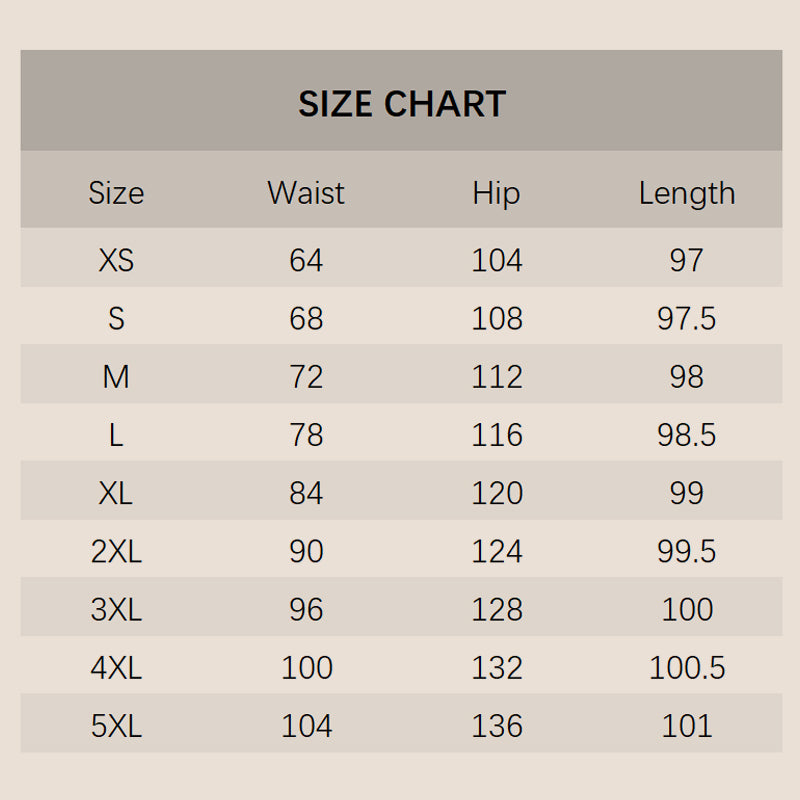Select hip value 120 in XL row
The image size is (800, 800).
pos(497,493)
